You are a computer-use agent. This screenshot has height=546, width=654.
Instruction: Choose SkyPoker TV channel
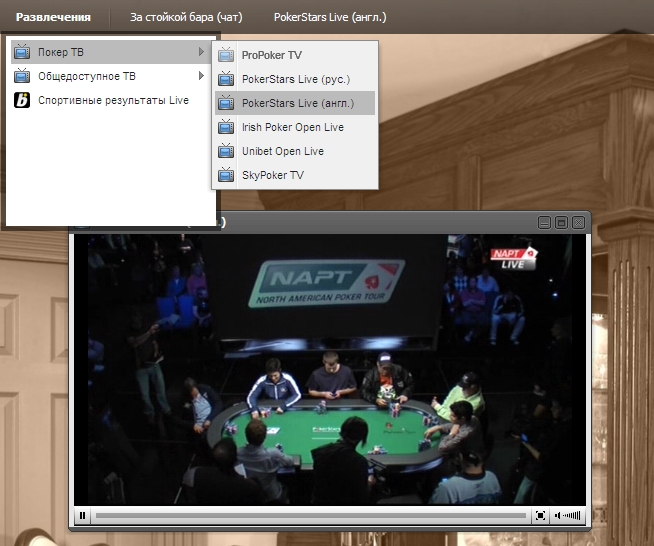pos(295,175)
